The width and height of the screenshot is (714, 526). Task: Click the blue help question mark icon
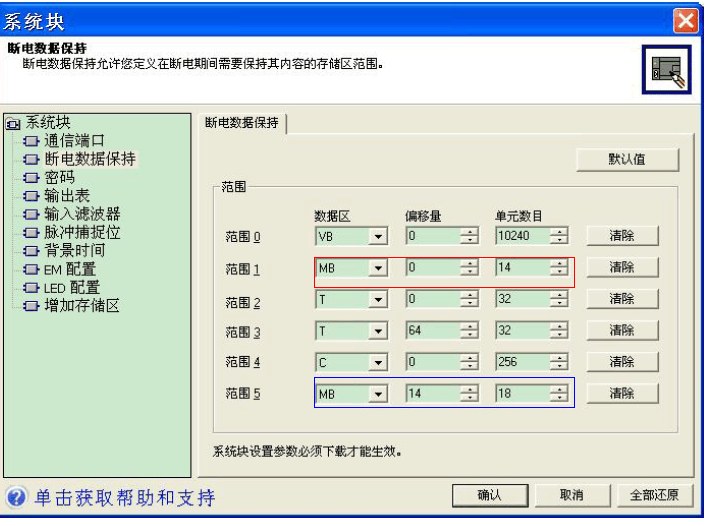tap(16, 497)
